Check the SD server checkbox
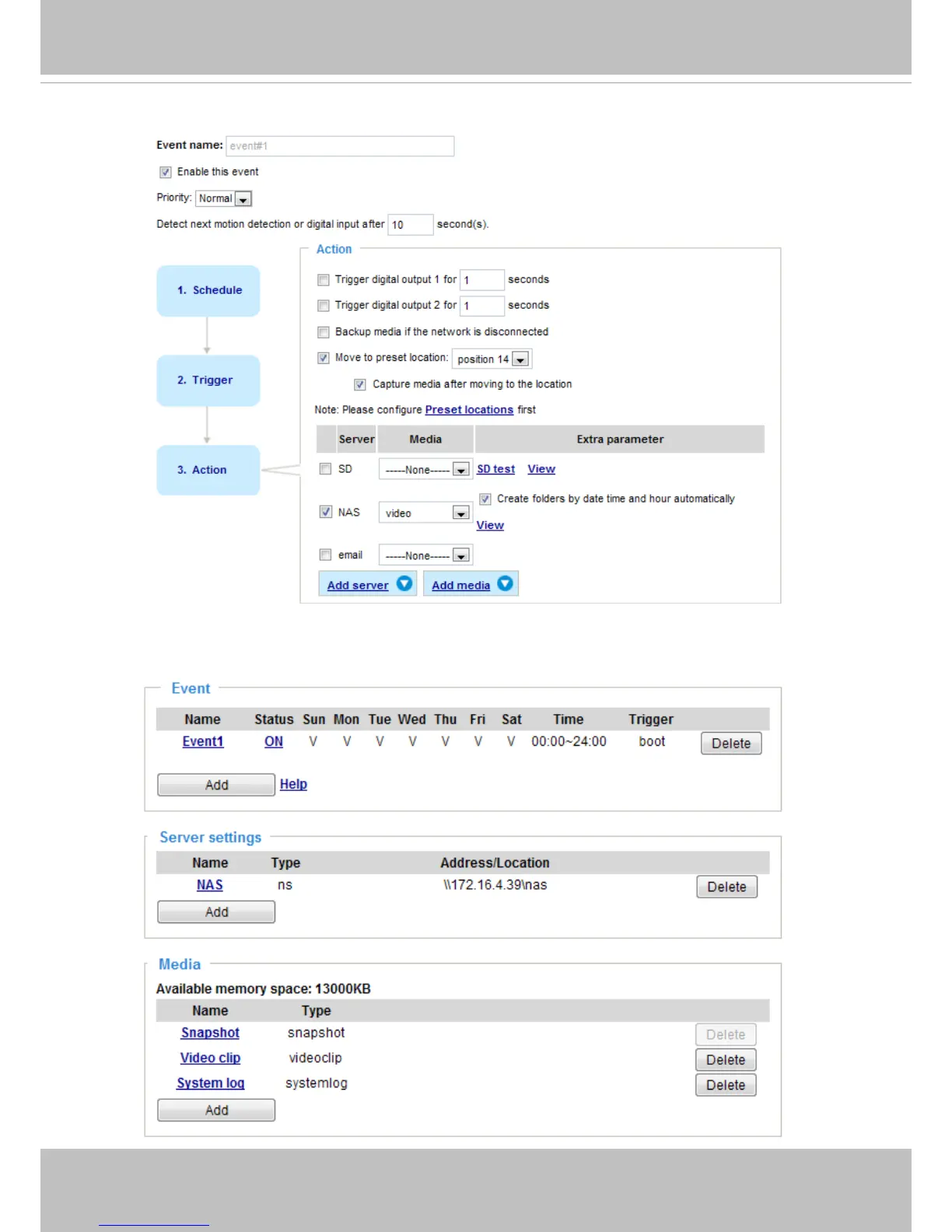Image resolution: width=952 pixels, height=1232 pixels. [x=326, y=469]
